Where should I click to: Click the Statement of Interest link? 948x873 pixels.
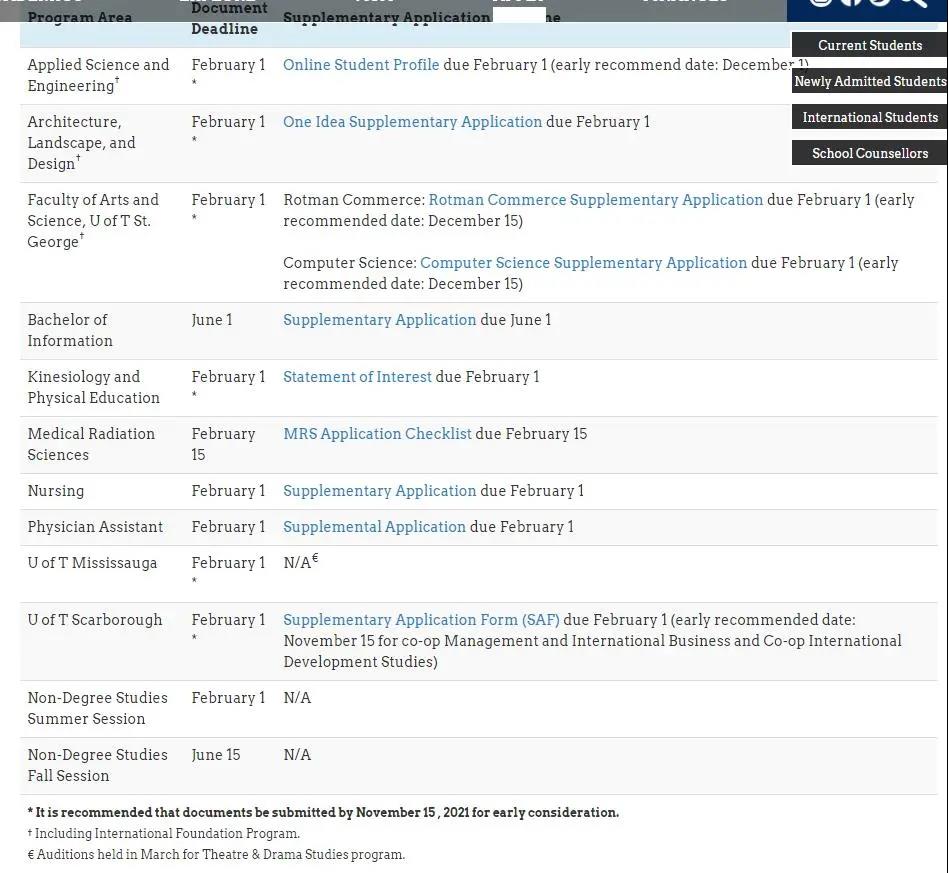357,377
